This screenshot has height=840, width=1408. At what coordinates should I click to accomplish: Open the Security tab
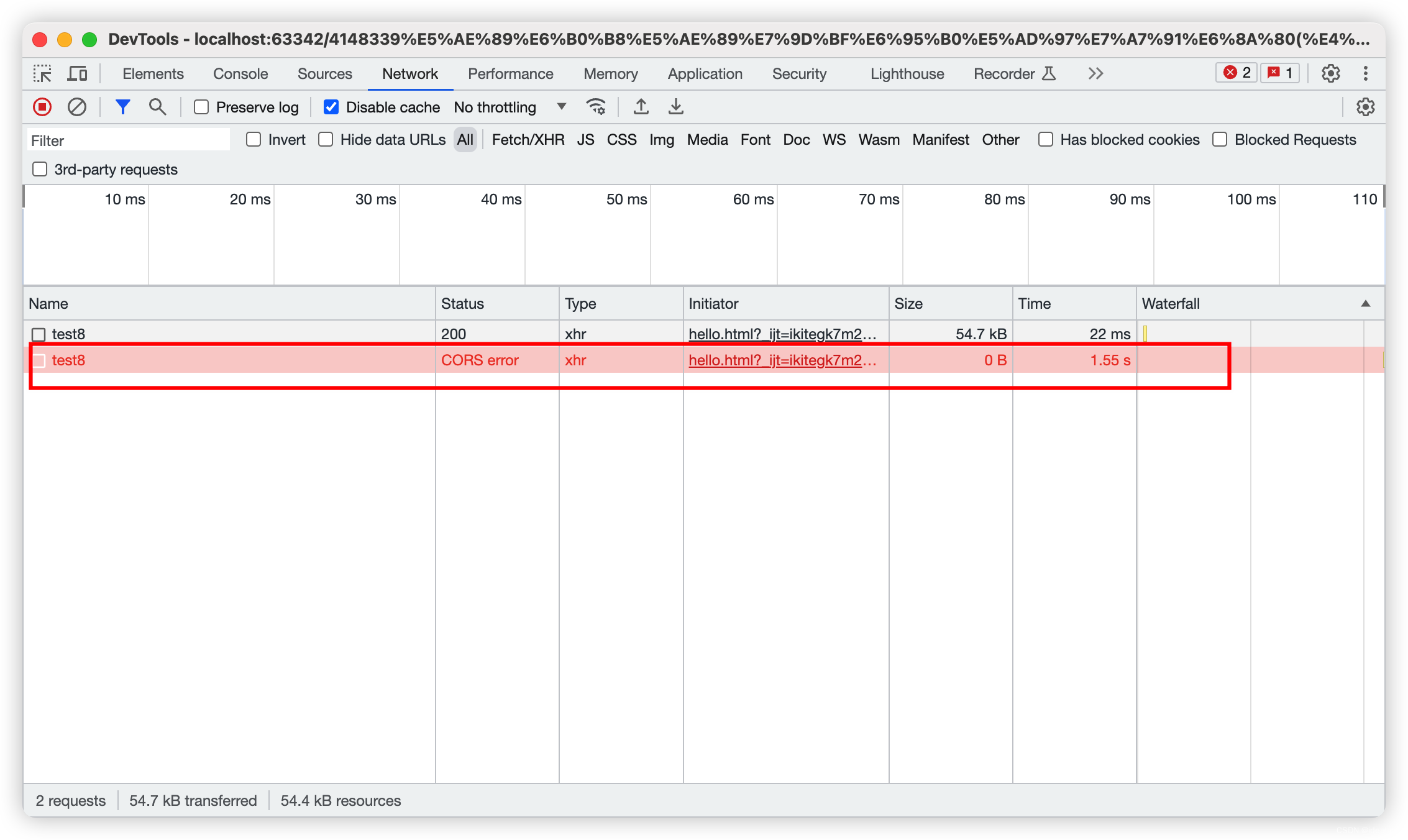(799, 73)
